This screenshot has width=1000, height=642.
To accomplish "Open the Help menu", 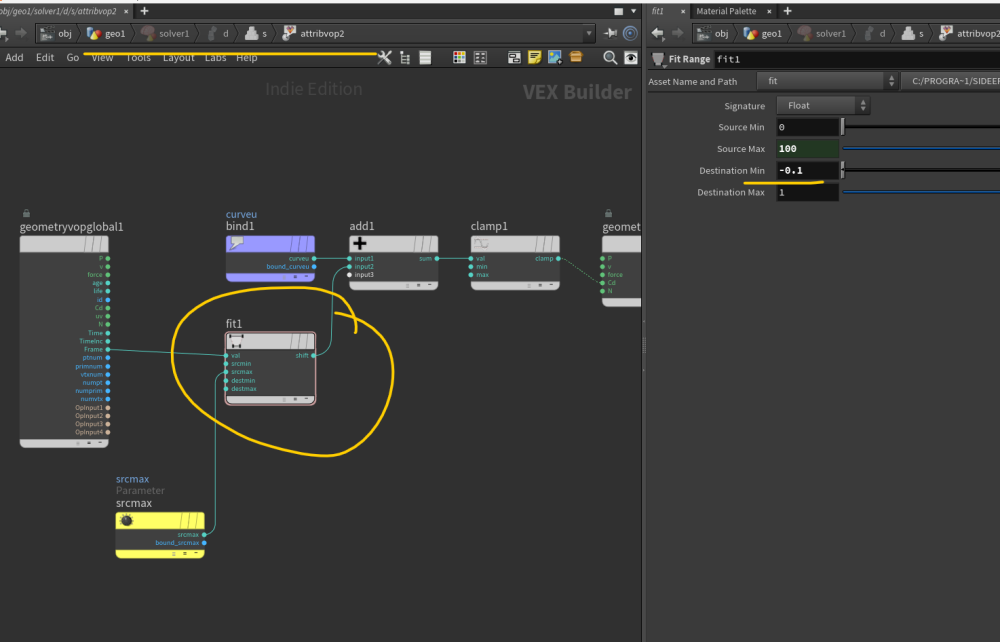I will [x=247, y=57].
